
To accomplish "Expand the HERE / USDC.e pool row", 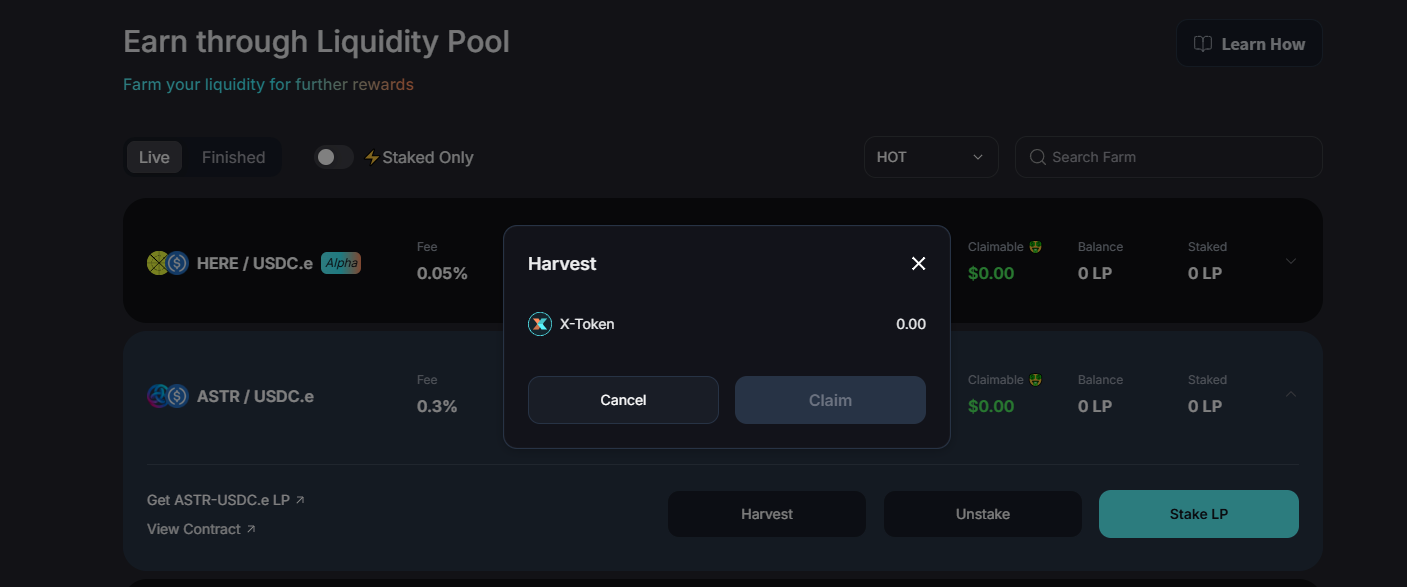I will (1291, 261).
